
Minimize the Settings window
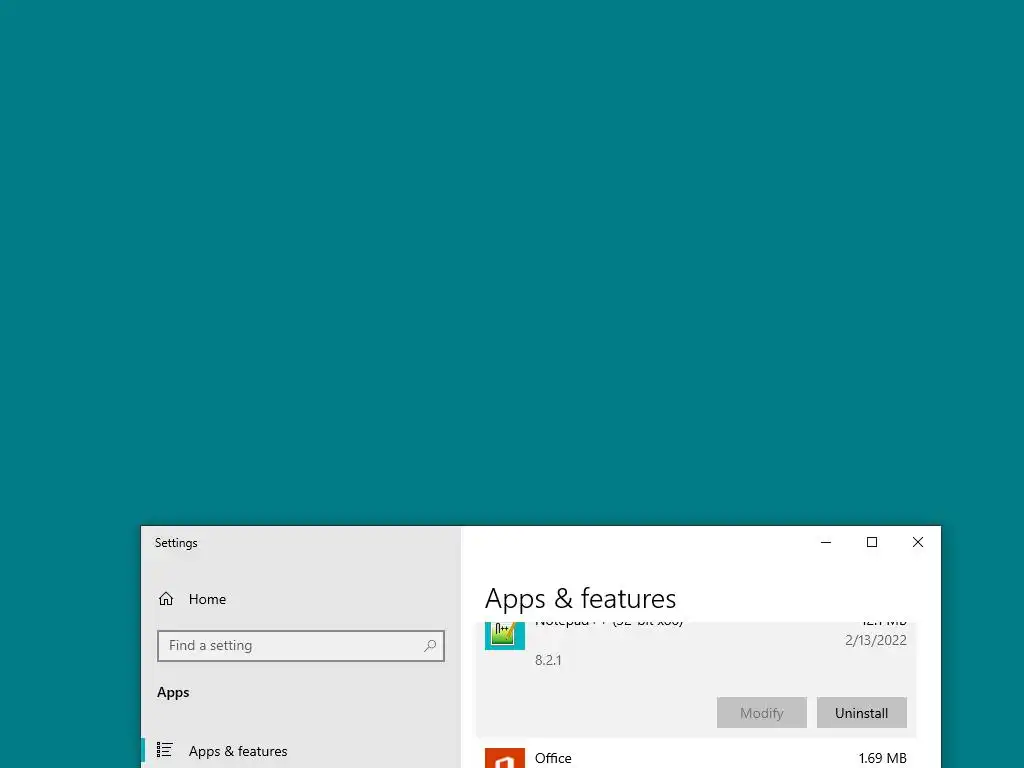click(x=826, y=542)
